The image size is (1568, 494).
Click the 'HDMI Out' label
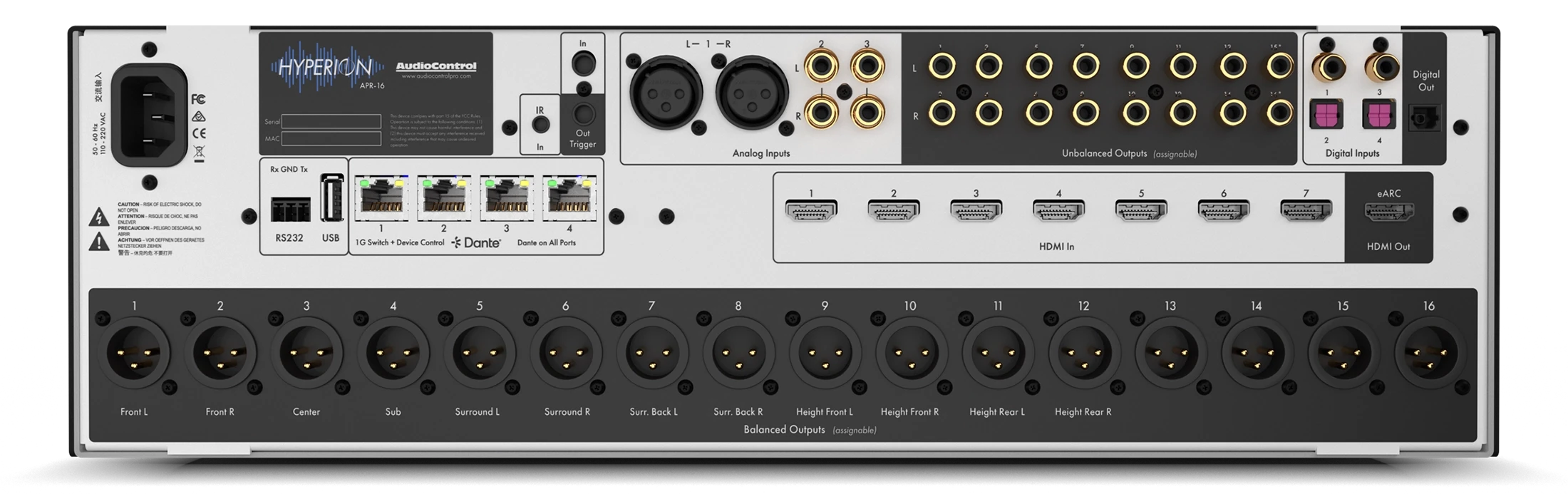point(1388,247)
